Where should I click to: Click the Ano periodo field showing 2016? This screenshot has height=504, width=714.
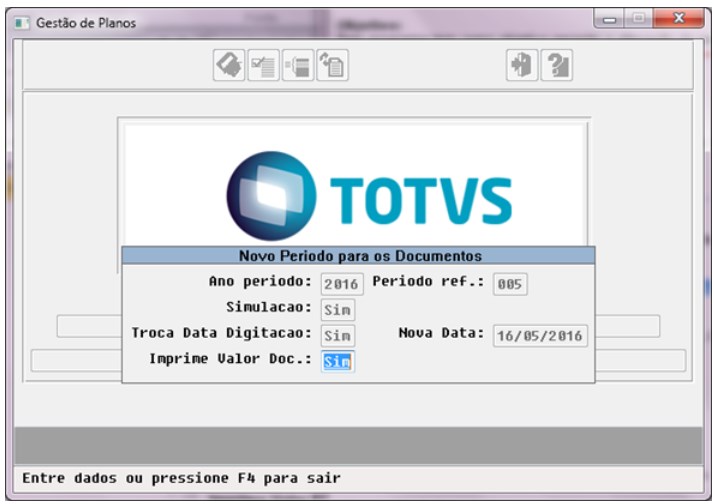[x=342, y=284]
